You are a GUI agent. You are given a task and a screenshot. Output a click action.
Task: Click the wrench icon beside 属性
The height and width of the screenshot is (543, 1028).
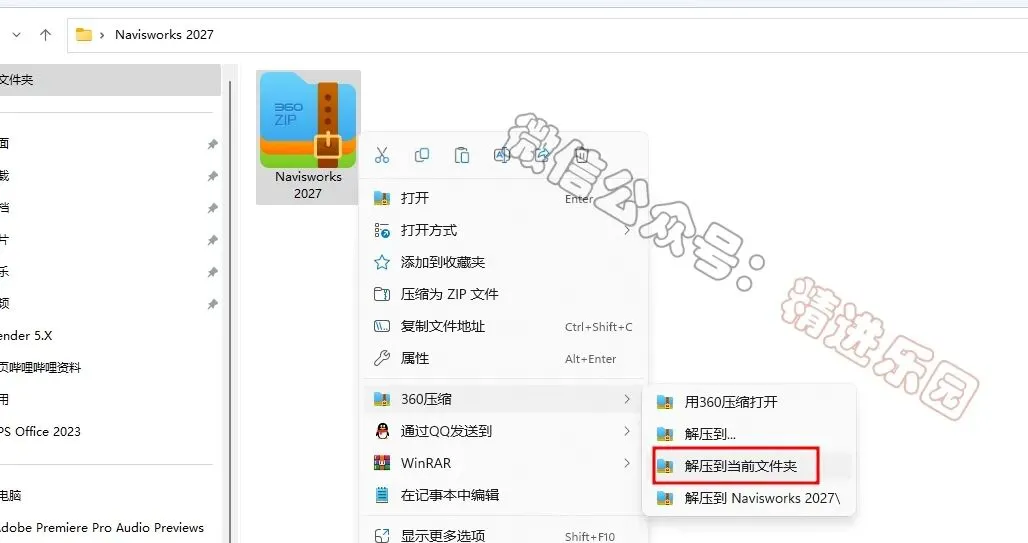(382, 359)
